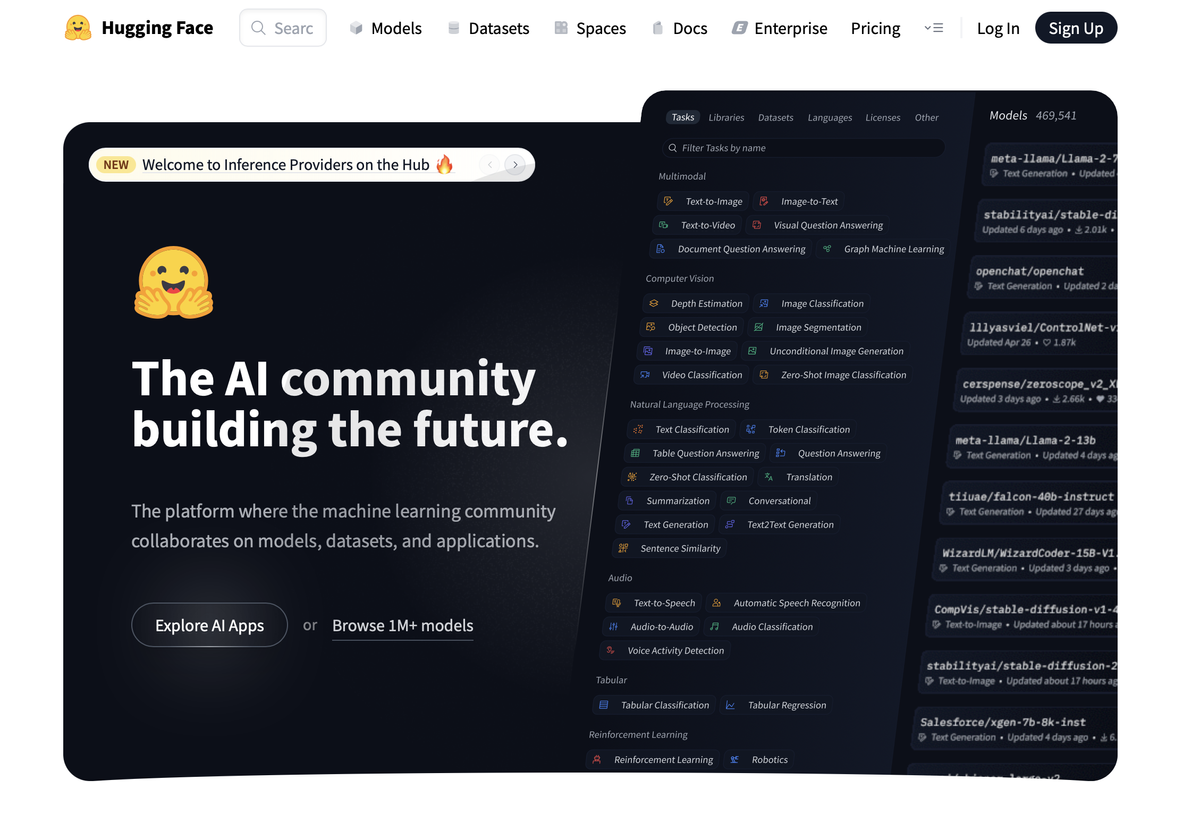Click the Log In link
This screenshot has width=1200, height=831.
click(997, 28)
